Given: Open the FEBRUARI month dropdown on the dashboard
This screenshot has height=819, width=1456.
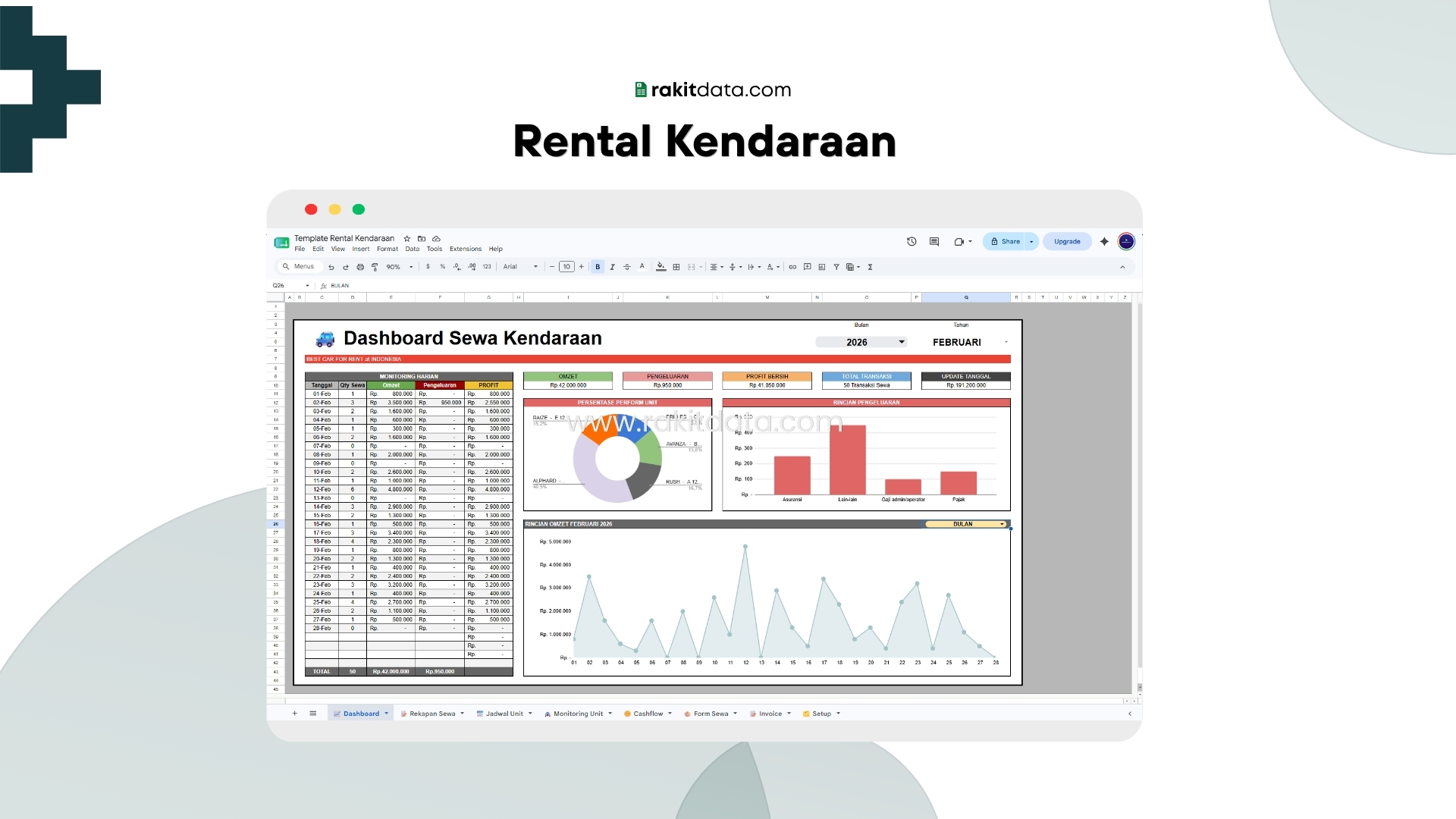Looking at the screenshot, I should tap(966, 342).
